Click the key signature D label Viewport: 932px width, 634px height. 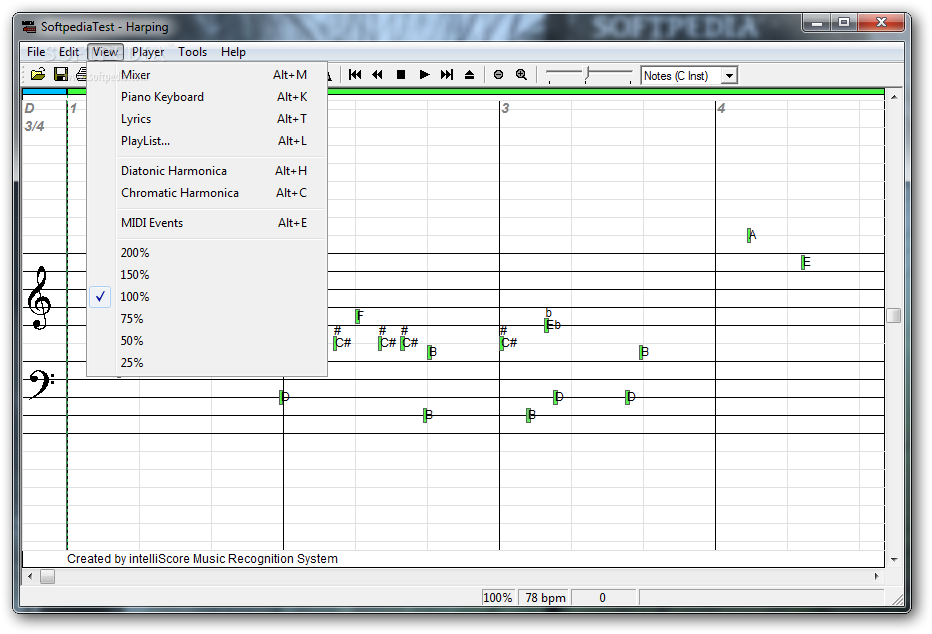29,108
